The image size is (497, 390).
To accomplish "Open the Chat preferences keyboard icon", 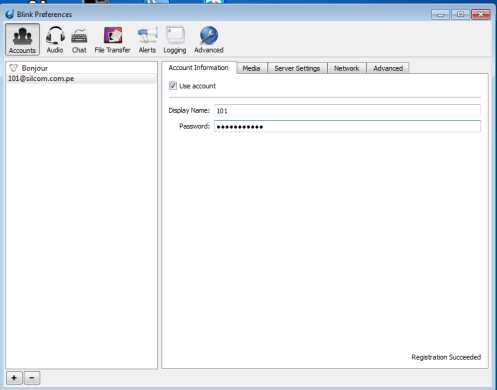I will (x=79, y=36).
